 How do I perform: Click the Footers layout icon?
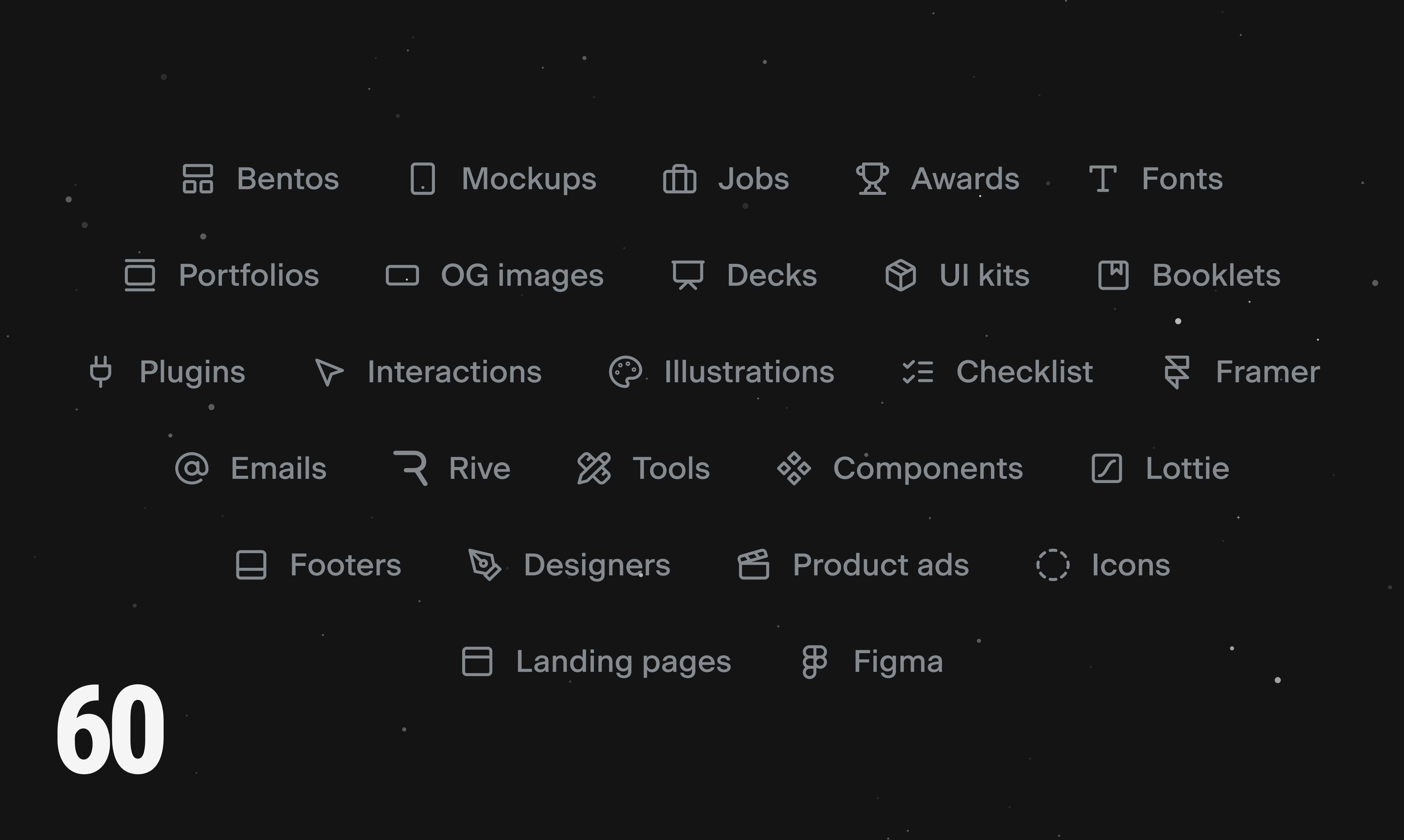click(251, 565)
